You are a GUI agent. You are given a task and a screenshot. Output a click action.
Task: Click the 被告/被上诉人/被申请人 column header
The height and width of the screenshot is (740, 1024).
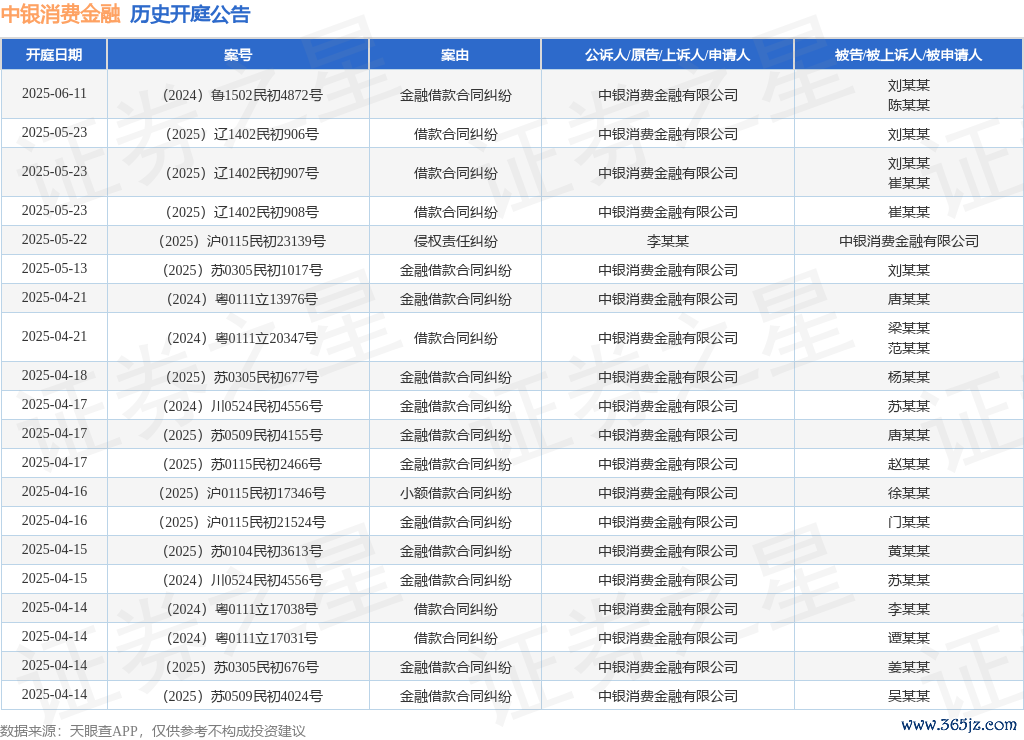coord(908,55)
